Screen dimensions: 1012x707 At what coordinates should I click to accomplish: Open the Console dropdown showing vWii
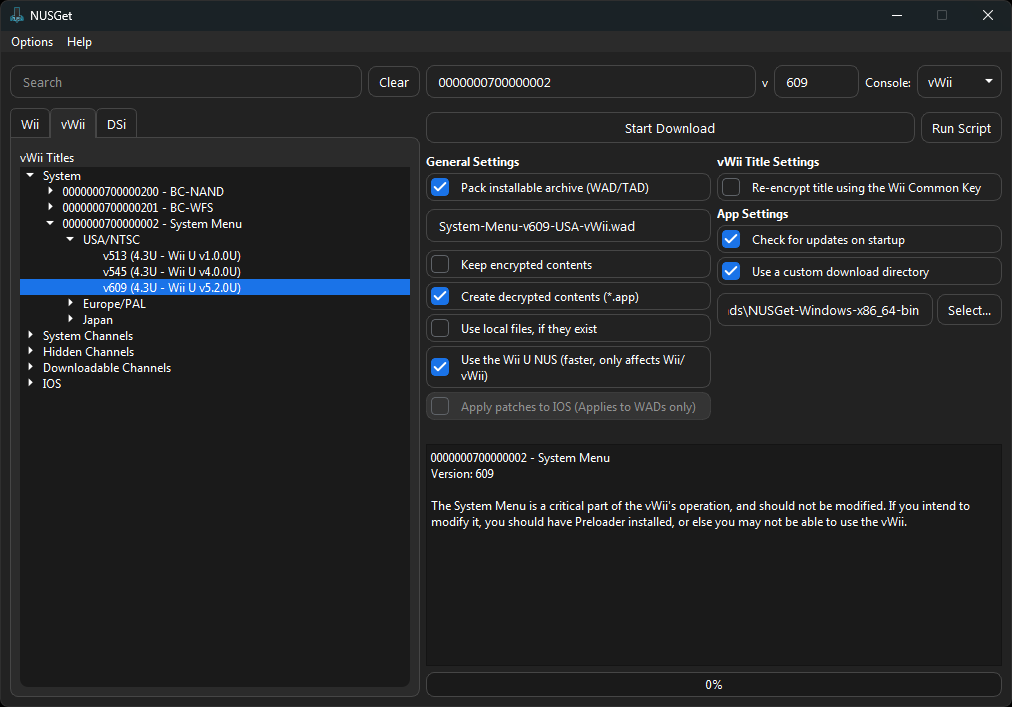pos(959,82)
